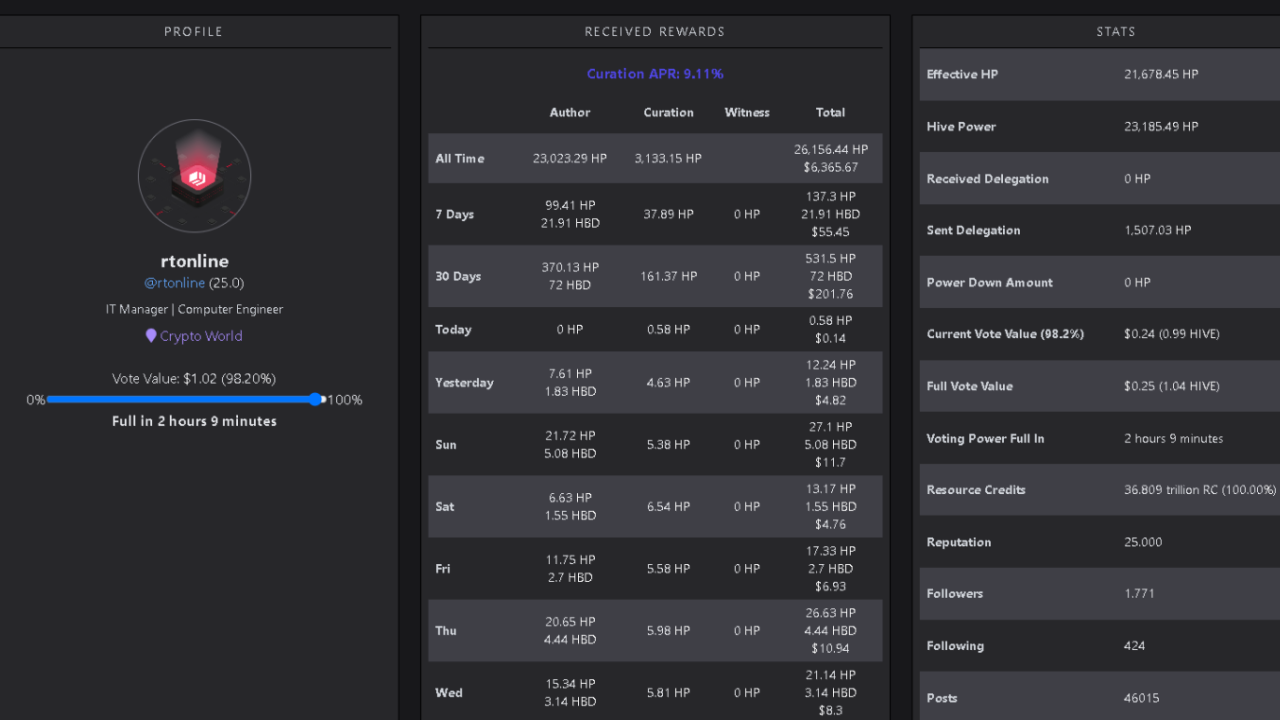Click the Voting Power Full In label
1280x720 pixels.
(985, 438)
